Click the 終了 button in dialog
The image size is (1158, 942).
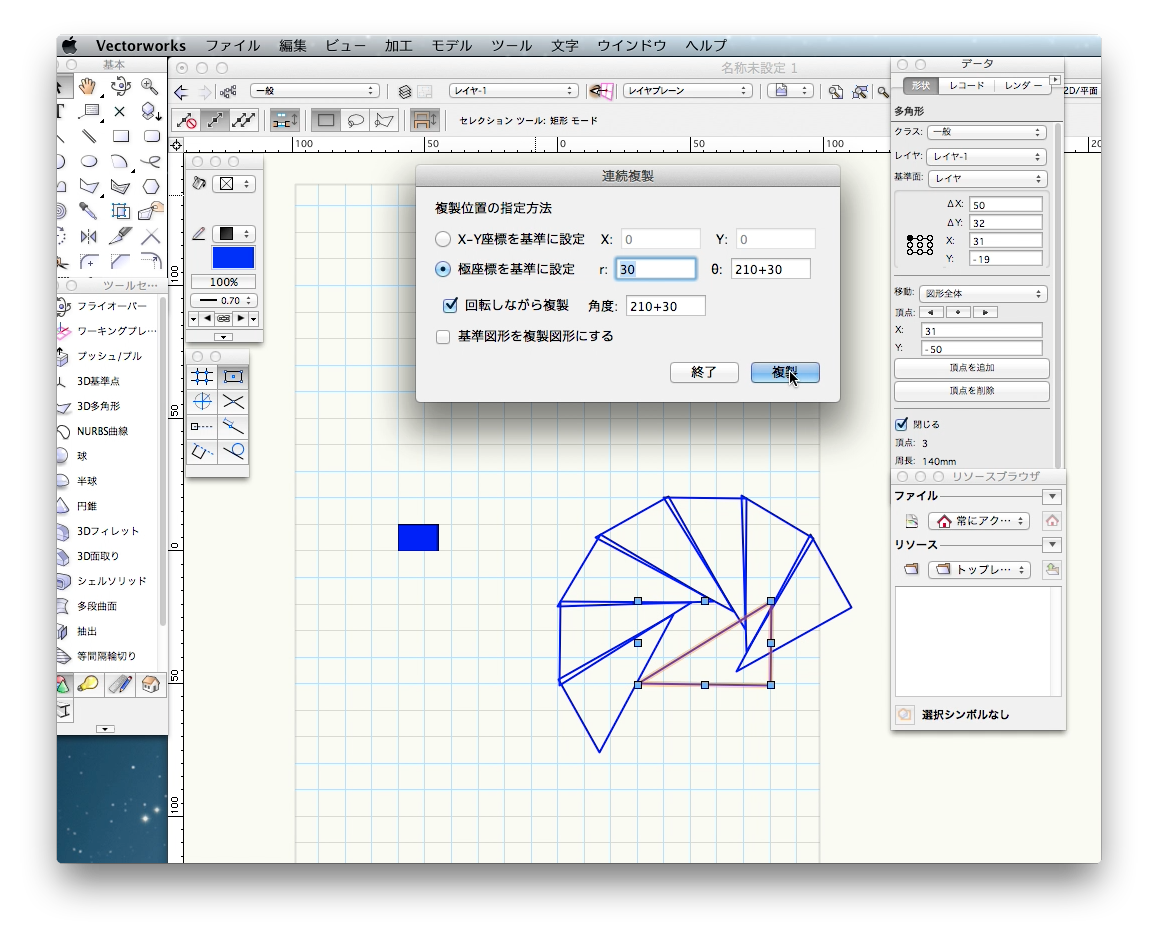point(704,372)
